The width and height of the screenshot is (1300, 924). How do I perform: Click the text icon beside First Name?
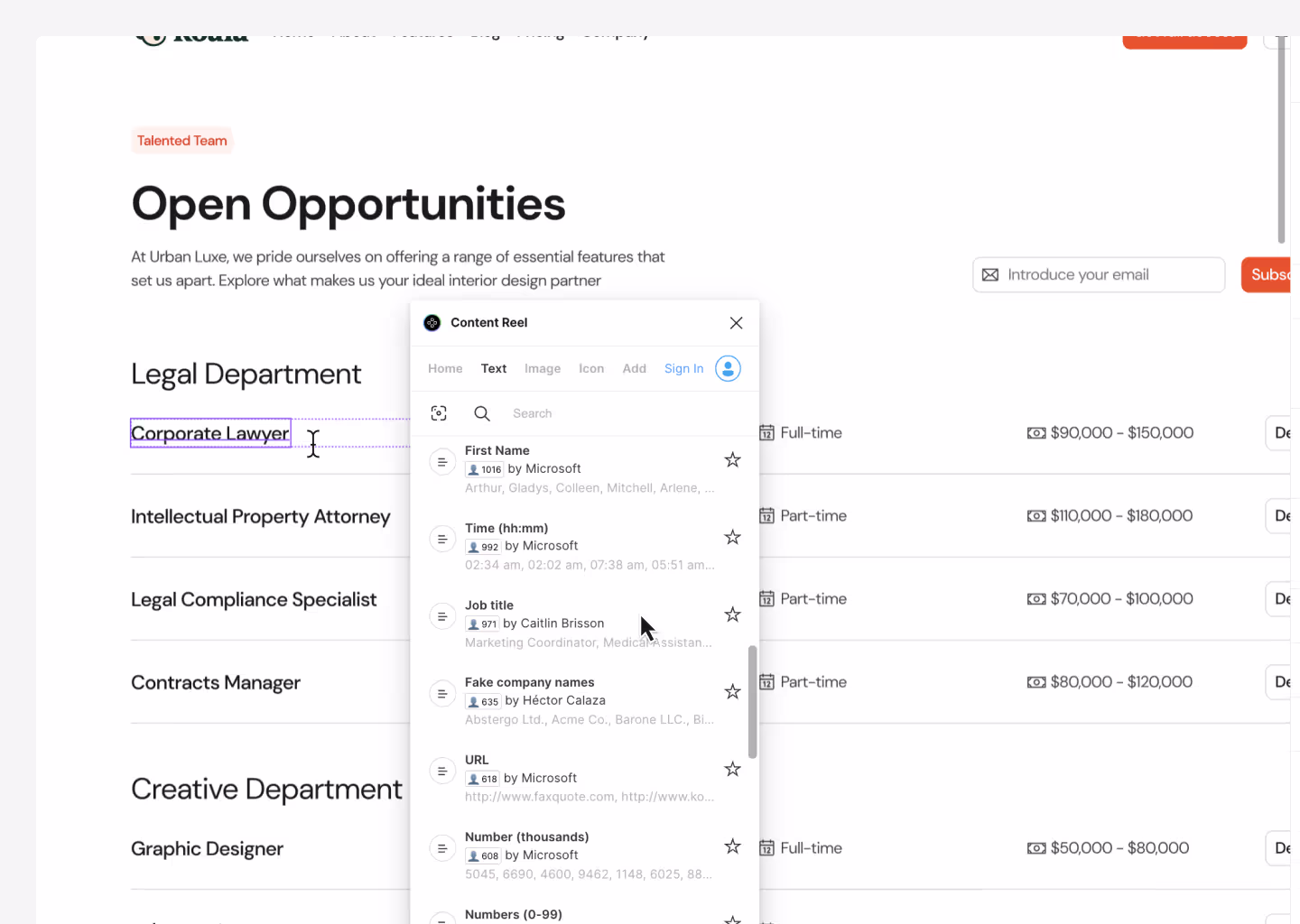pos(442,462)
